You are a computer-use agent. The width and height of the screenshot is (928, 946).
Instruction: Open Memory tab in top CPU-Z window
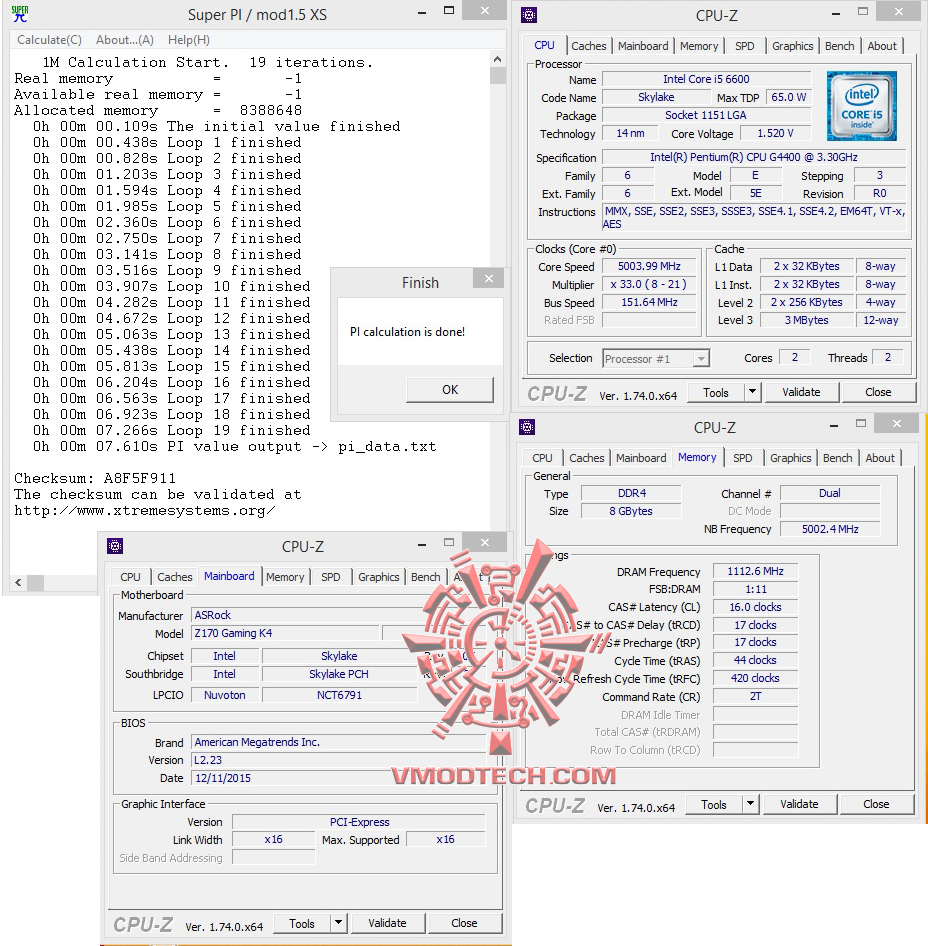point(699,46)
